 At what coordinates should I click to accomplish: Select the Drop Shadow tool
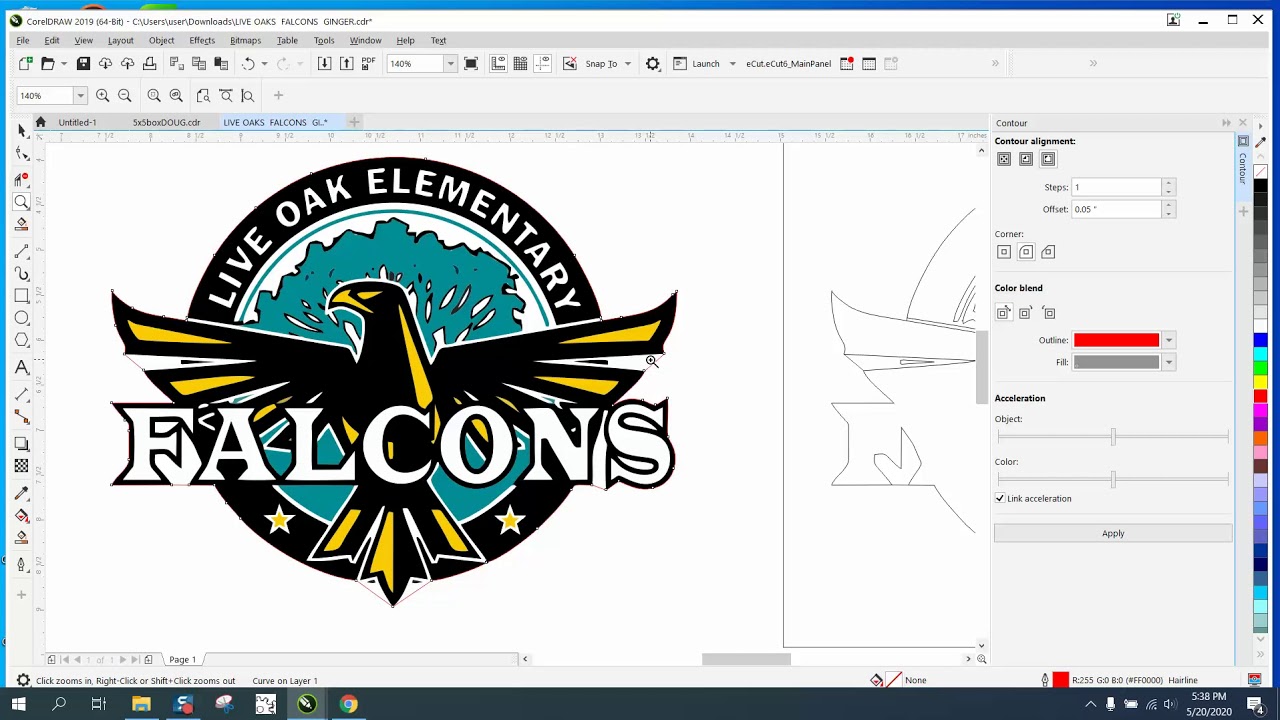pyautogui.click(x=22, y=443)
